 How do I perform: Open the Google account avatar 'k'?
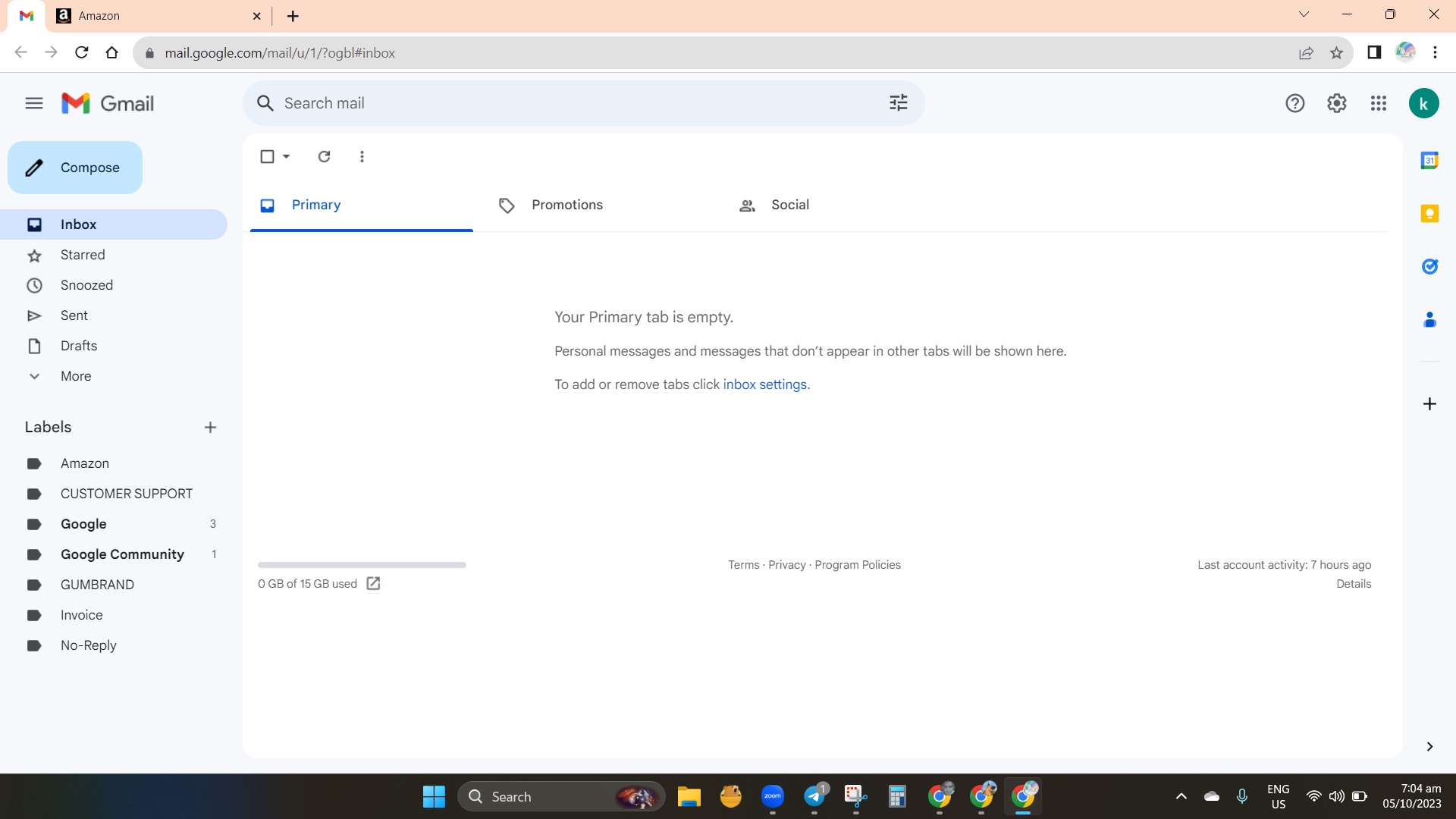[x=1424, y=103]
